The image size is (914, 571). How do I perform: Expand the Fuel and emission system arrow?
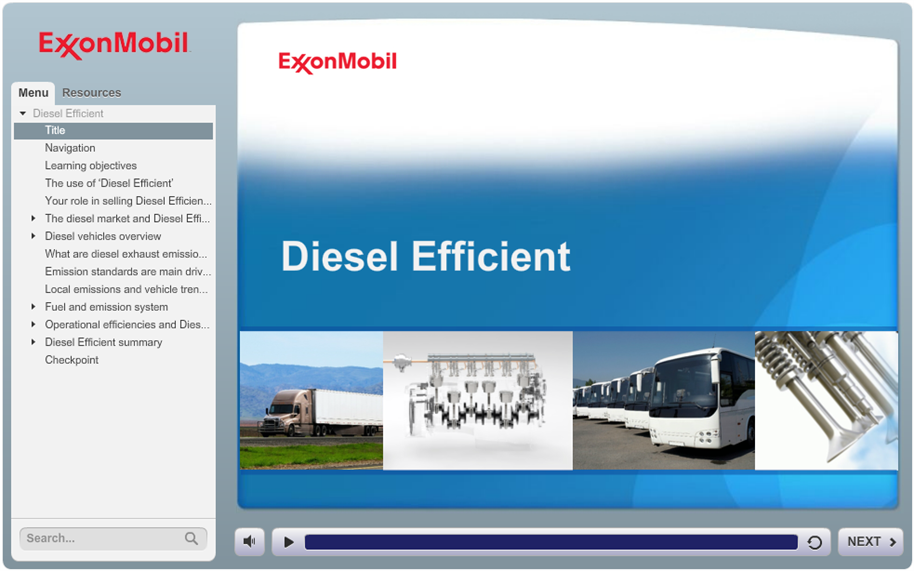click(33, 307)
